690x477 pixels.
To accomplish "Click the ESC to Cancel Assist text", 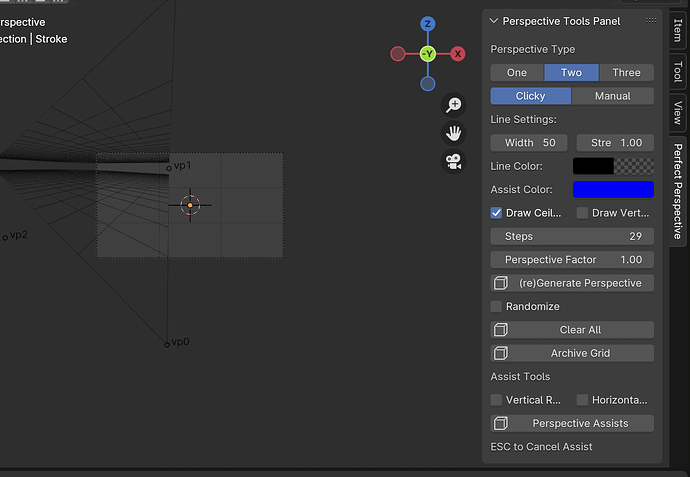I will (x=541, y=447).
